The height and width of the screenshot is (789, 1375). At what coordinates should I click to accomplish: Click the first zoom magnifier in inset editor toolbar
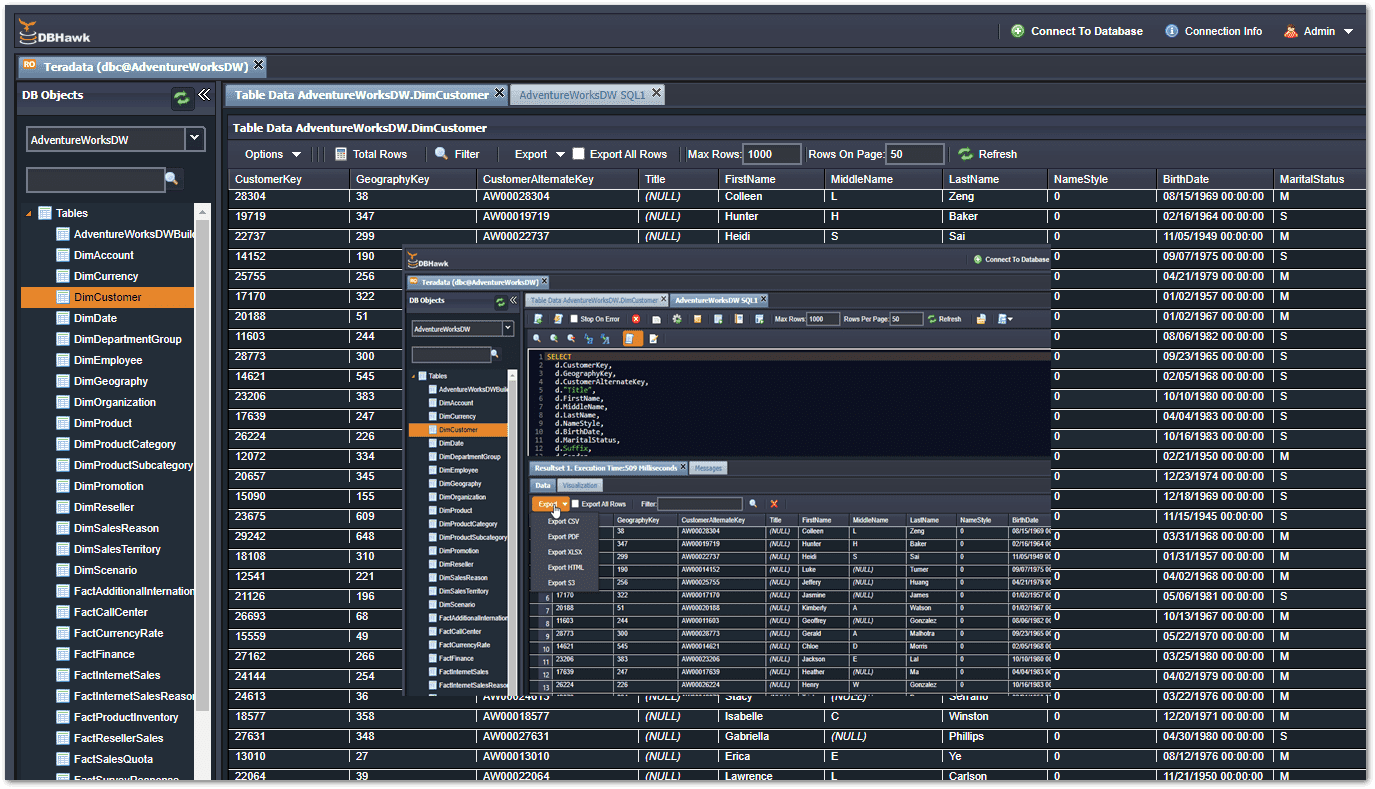click(x=537, y=338)
